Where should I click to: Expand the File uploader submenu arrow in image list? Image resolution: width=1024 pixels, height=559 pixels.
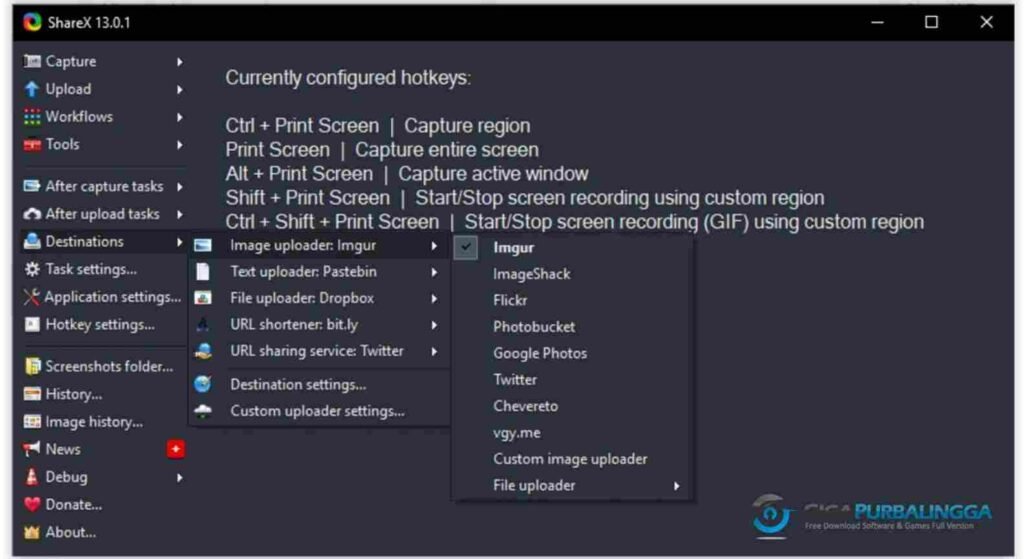coord(677,486)
